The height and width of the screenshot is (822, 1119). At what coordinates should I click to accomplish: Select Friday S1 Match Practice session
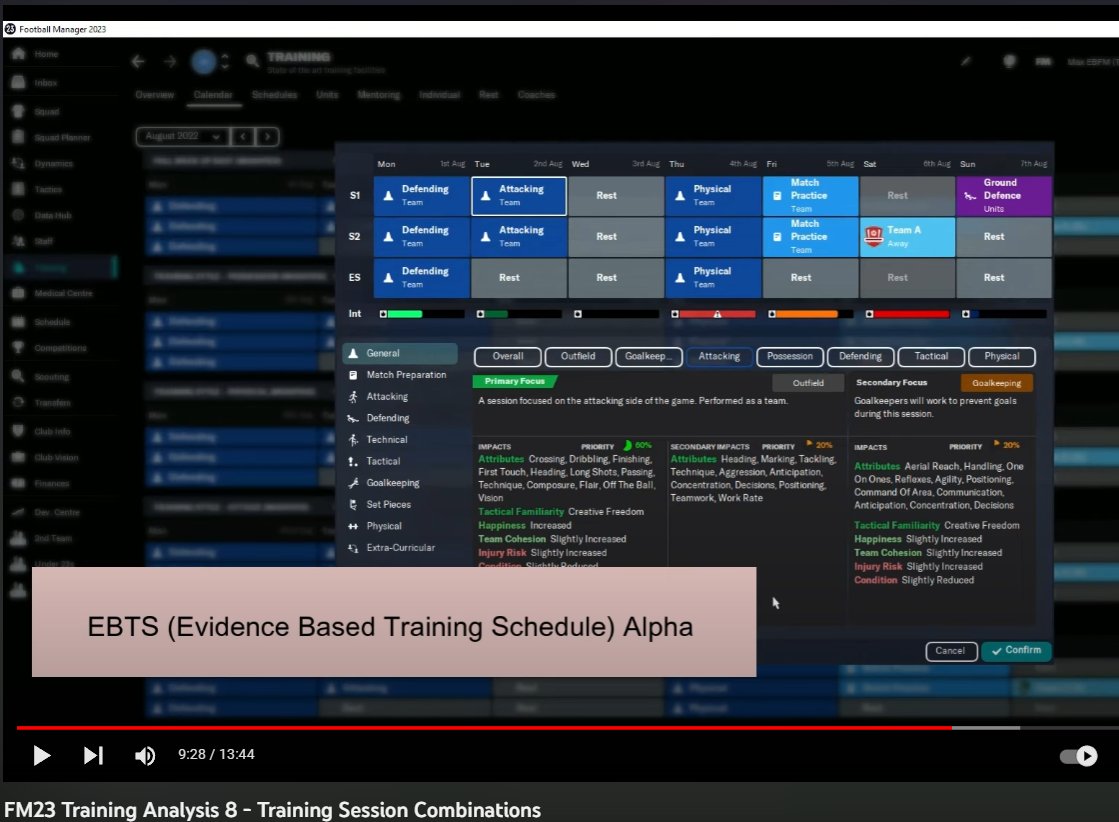[810, 196]
